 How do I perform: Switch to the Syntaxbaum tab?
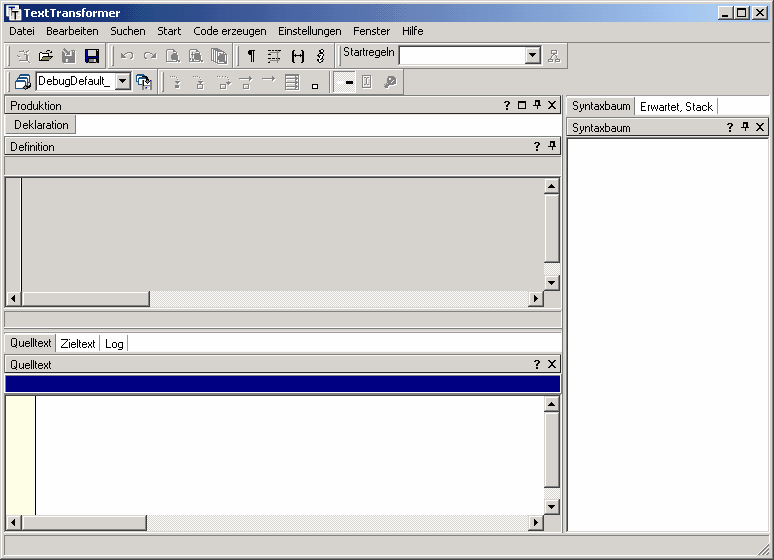601,106
